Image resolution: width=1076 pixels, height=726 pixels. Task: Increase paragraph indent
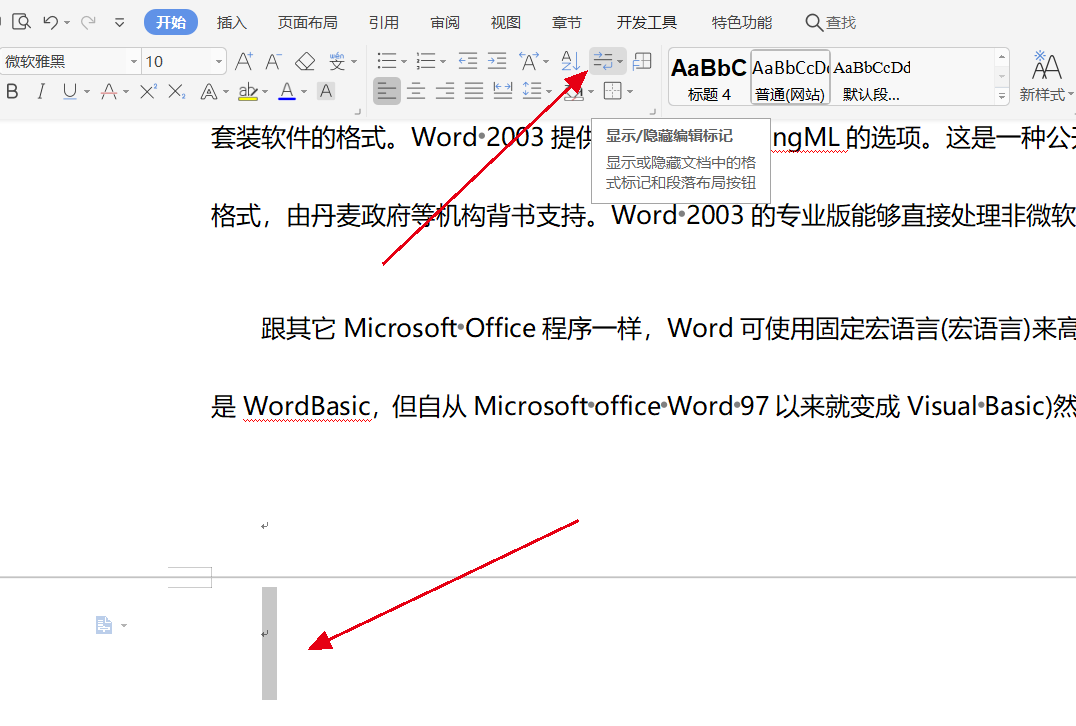(497, 61)
